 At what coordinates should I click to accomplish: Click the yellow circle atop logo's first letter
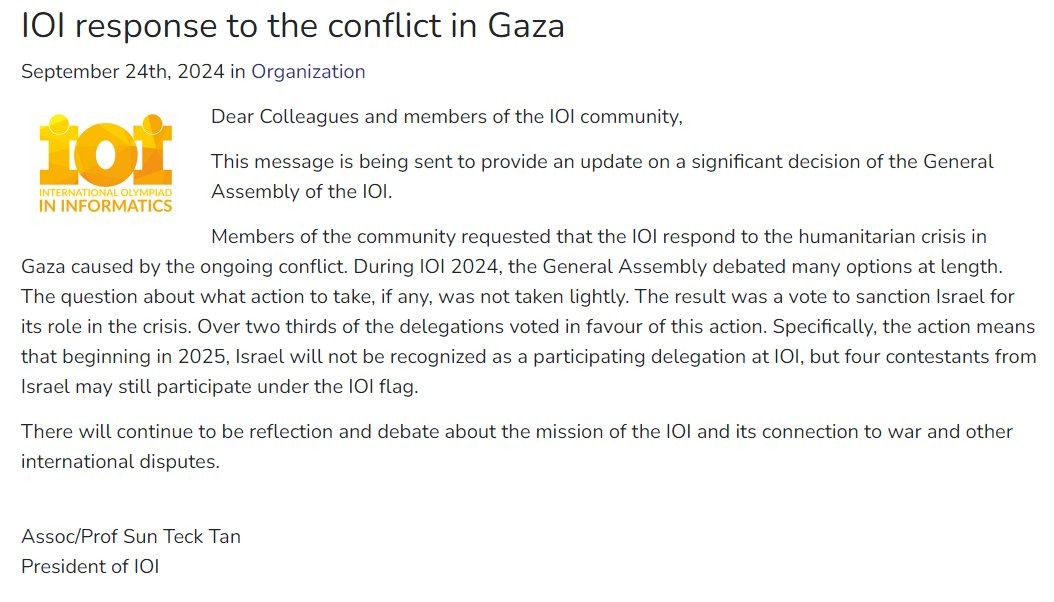pyautogui.click(x=59, y=124)
